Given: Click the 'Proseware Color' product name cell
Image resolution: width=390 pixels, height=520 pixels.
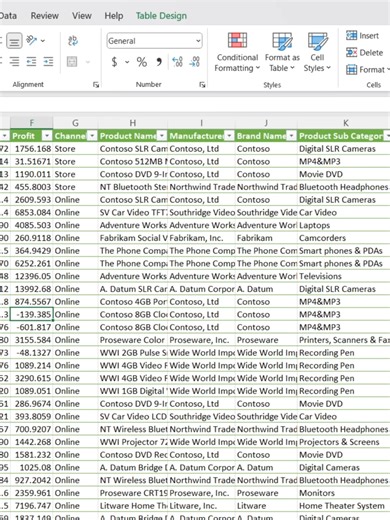Looking at the screenshot, I should click(x=133, y=340).
